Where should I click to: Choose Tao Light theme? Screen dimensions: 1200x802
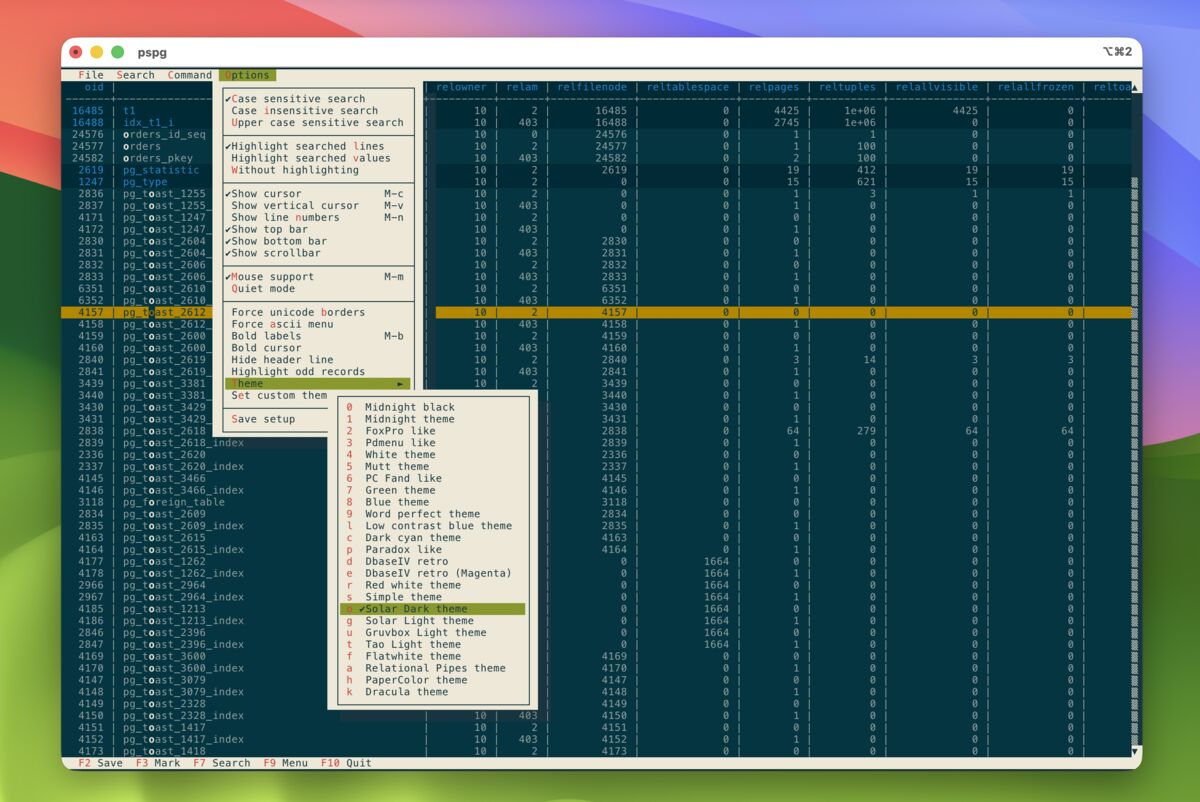432,645
